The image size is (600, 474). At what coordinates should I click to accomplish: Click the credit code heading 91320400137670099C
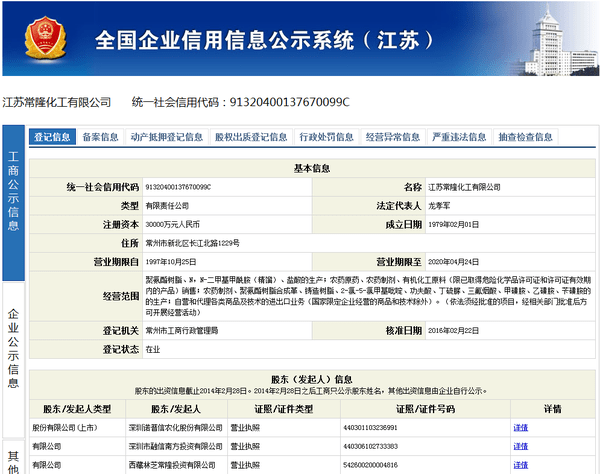[x=289, y=102]
